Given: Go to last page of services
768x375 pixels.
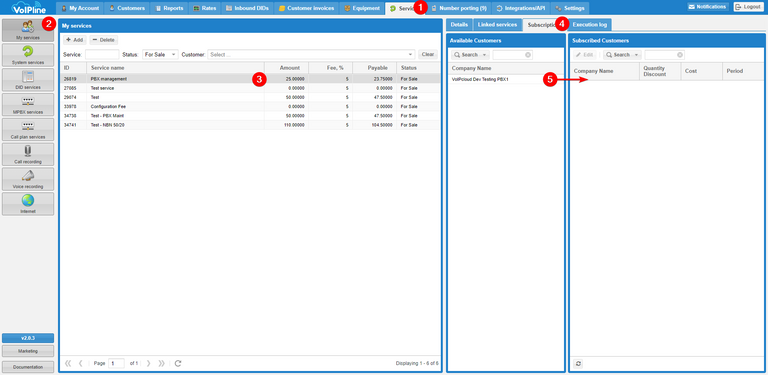Looking at the screenshot, I should pos(162,363).
